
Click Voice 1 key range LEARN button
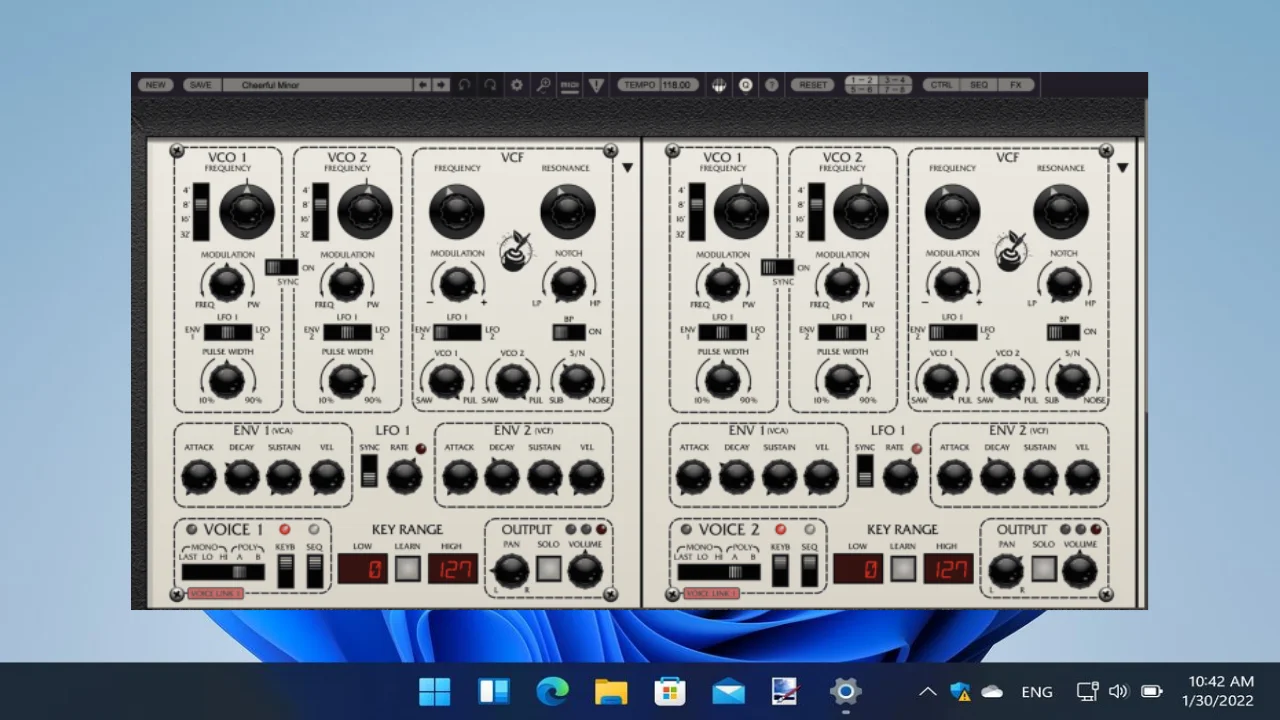[407, 569]
